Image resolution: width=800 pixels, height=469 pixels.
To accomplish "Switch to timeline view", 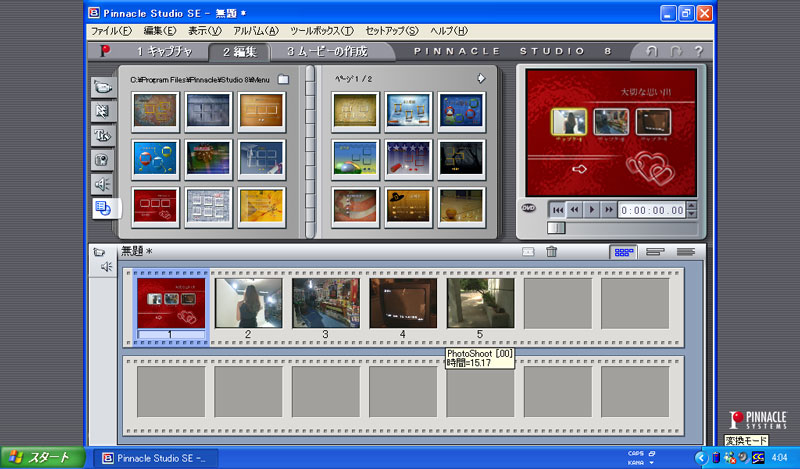I will tap(654, 252).
